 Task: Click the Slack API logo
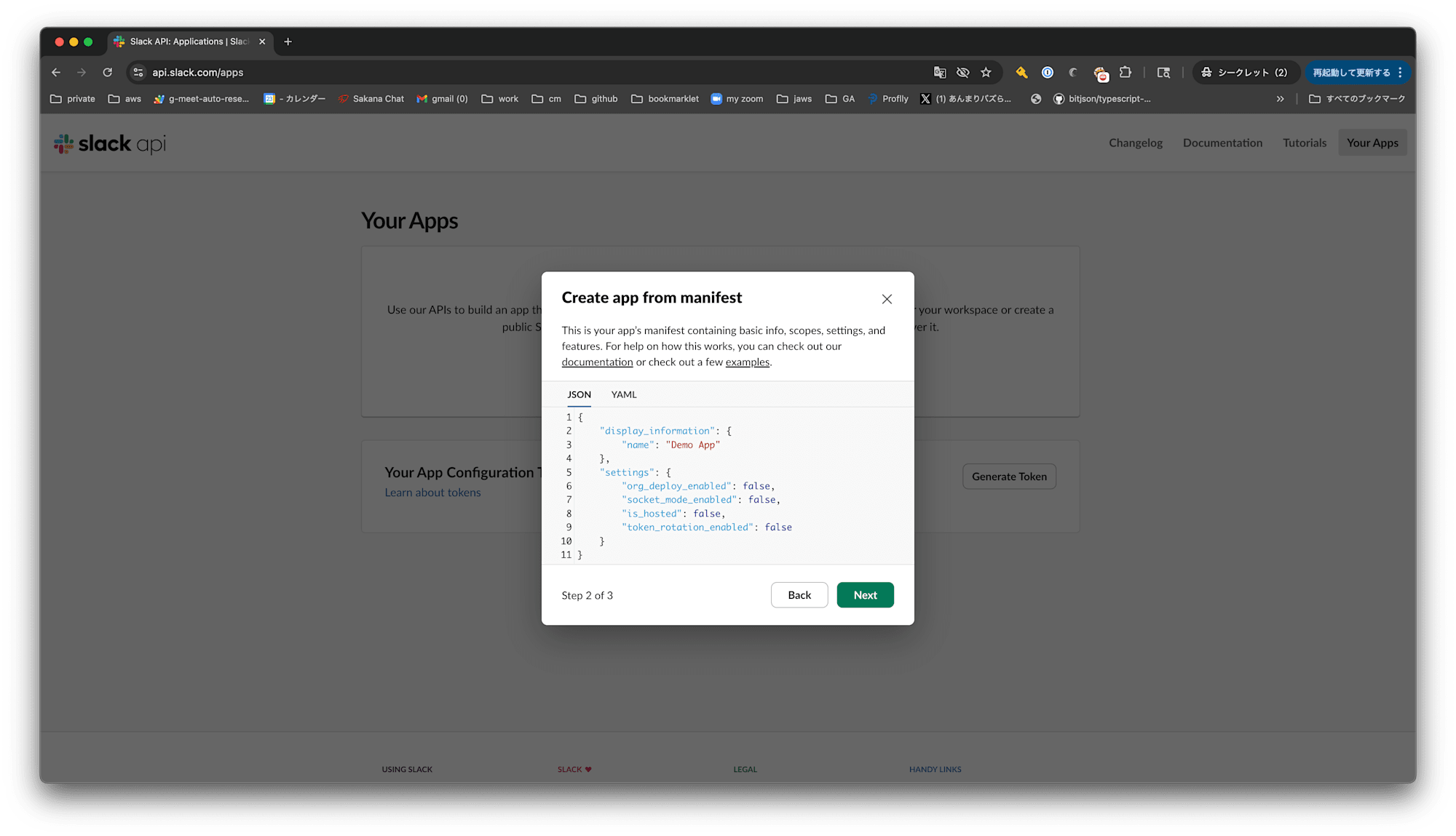point(110,144)
